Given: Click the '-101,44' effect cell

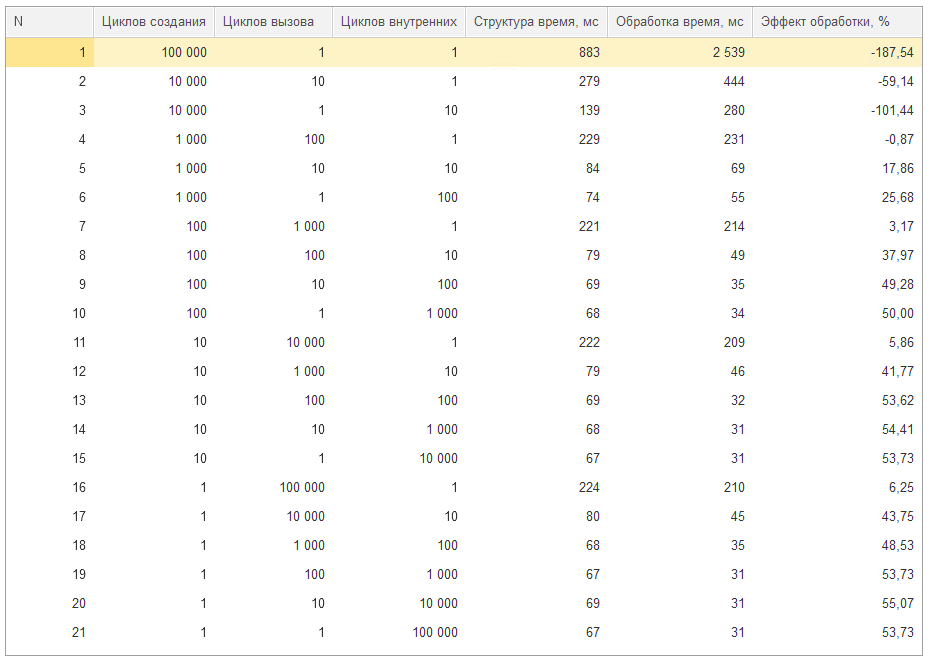Looking at the screenshot, I should 837,110.
